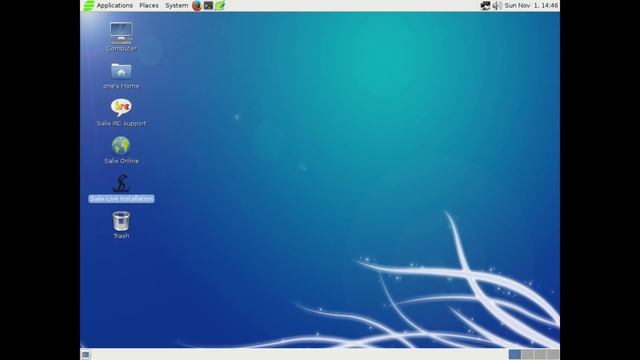Screen dimensions: 640x360
Task: Open the network connection tray icon
Action: pyautogui.click(x=485, y=6)
